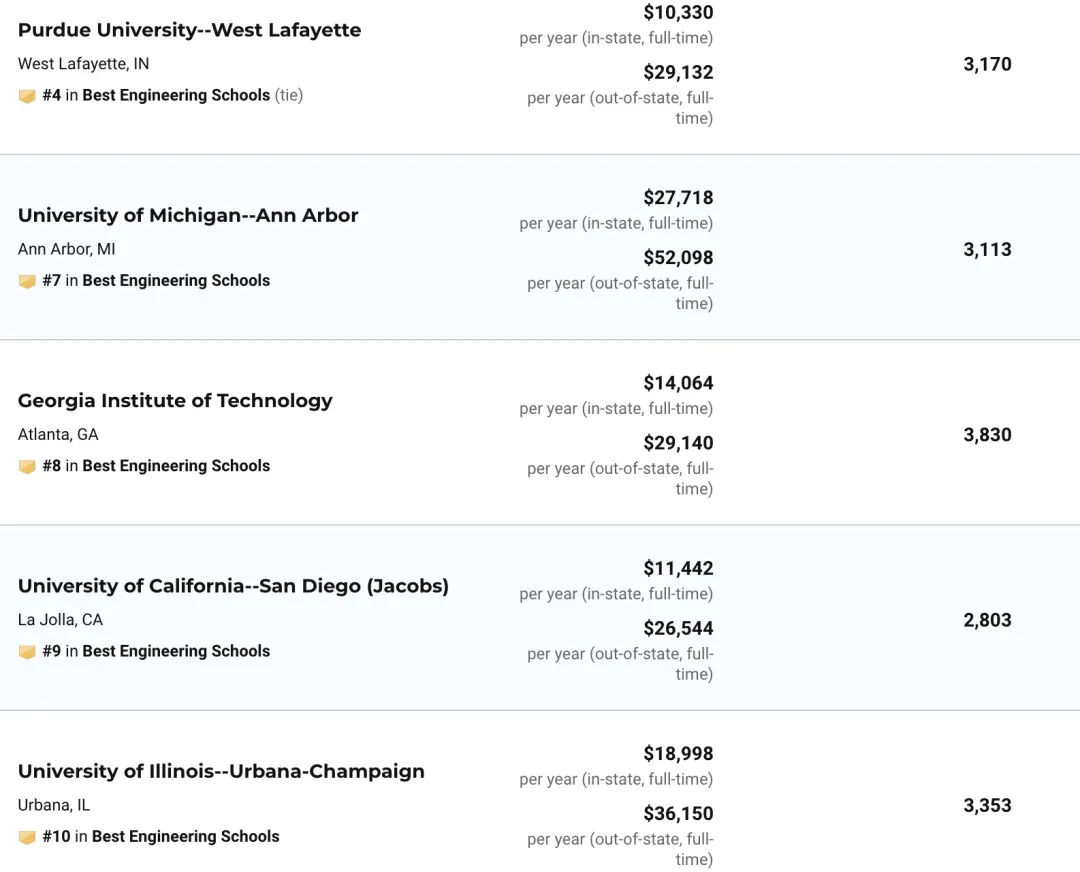The height and width of the screenshot is (872, 1080).
Task: Click the badge icon next to #9 ranking
Action: (x=27, y=652)
